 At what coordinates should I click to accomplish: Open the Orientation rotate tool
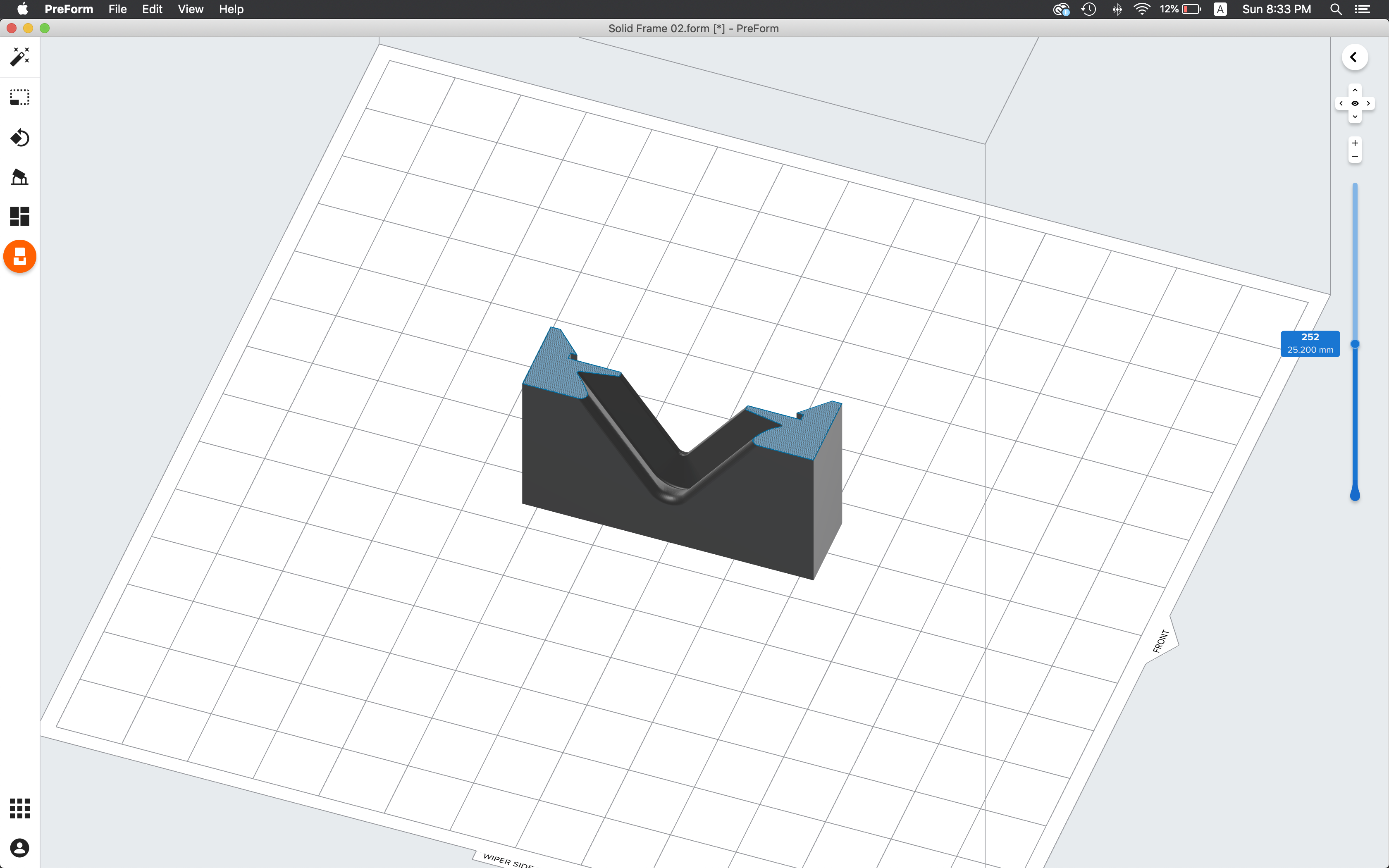coord(19,138)
